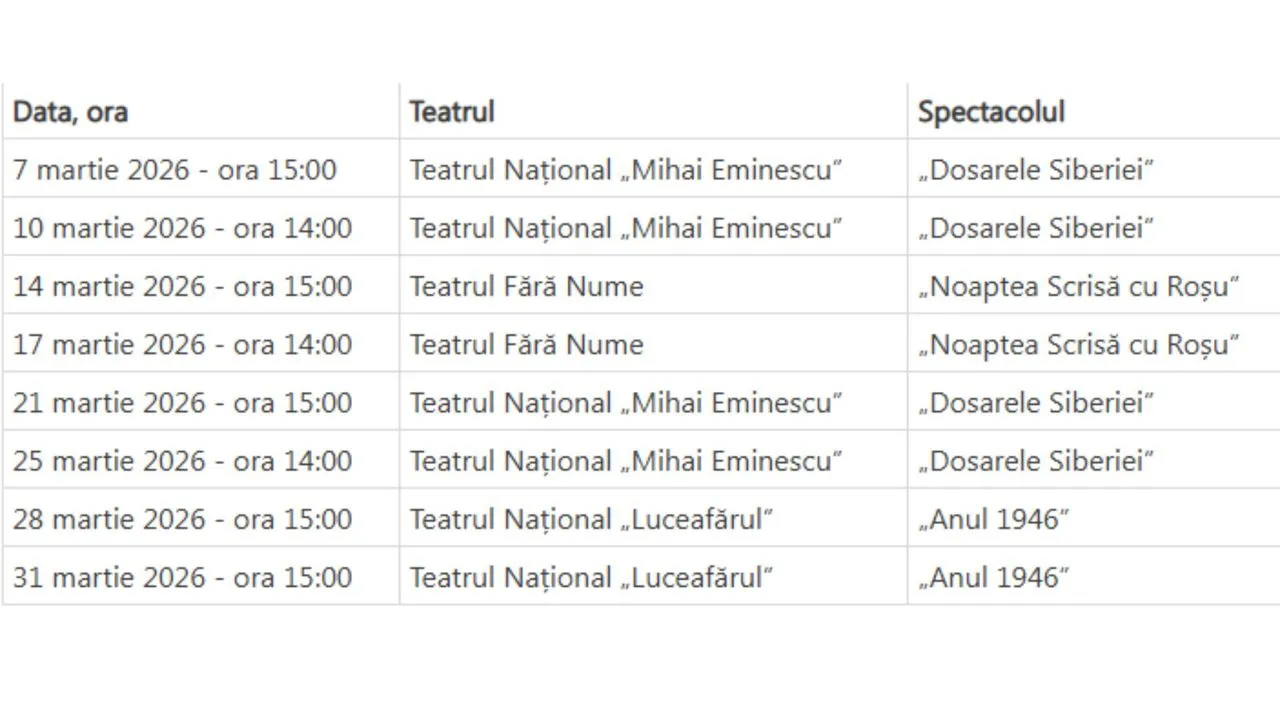Click the "10 martie 2026 - ora 14:00" cell

tap(182, 228)
